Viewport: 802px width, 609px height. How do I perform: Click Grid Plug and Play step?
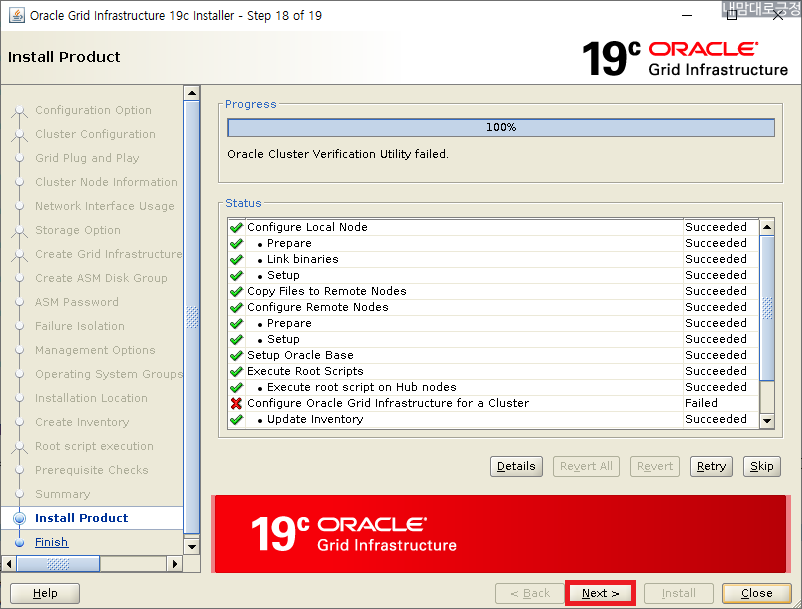pos(87,159)
